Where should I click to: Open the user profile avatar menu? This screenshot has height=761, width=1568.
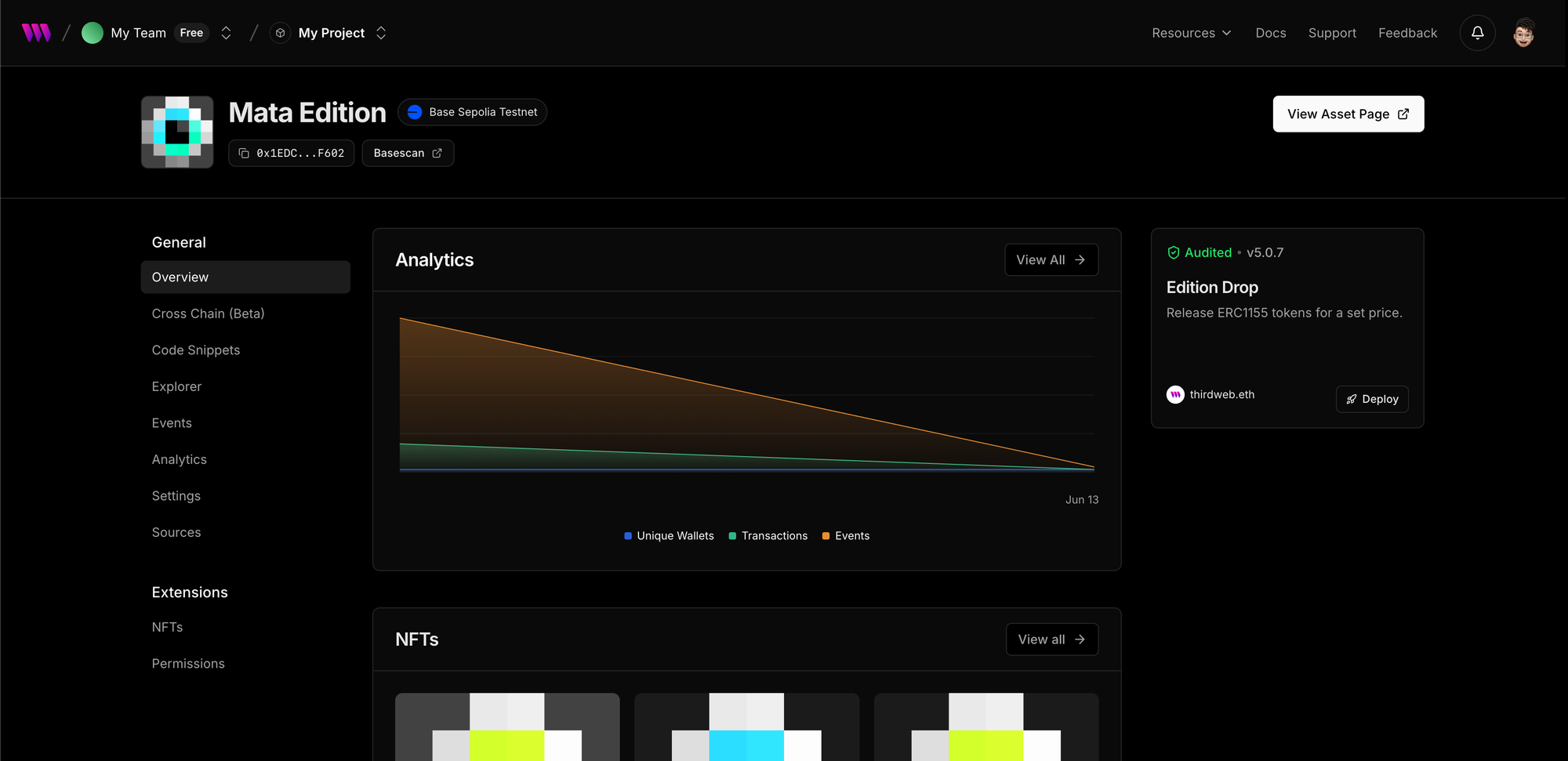click(x=1523, y=33)
